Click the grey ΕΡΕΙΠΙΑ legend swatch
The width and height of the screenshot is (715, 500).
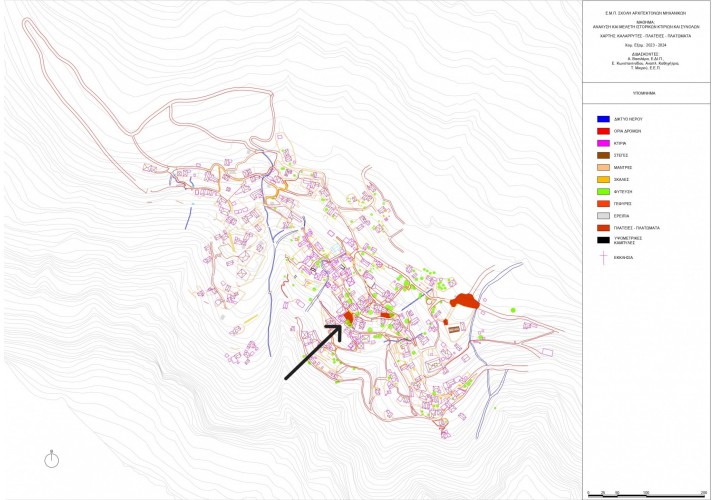pyautogui.click(x=603, y=216)
